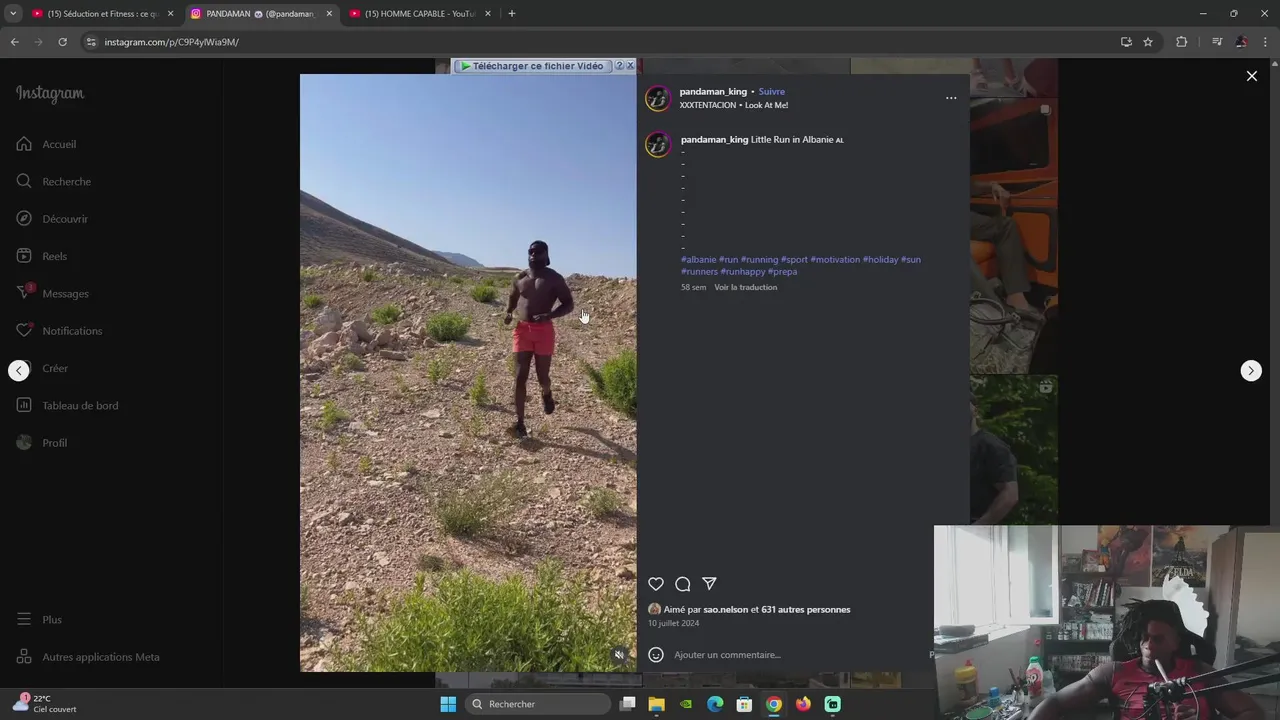Viewport: 1280px width, 720px height.
Task: Open XXXTENTACION Look At Me audio
Action: (734, 105)
